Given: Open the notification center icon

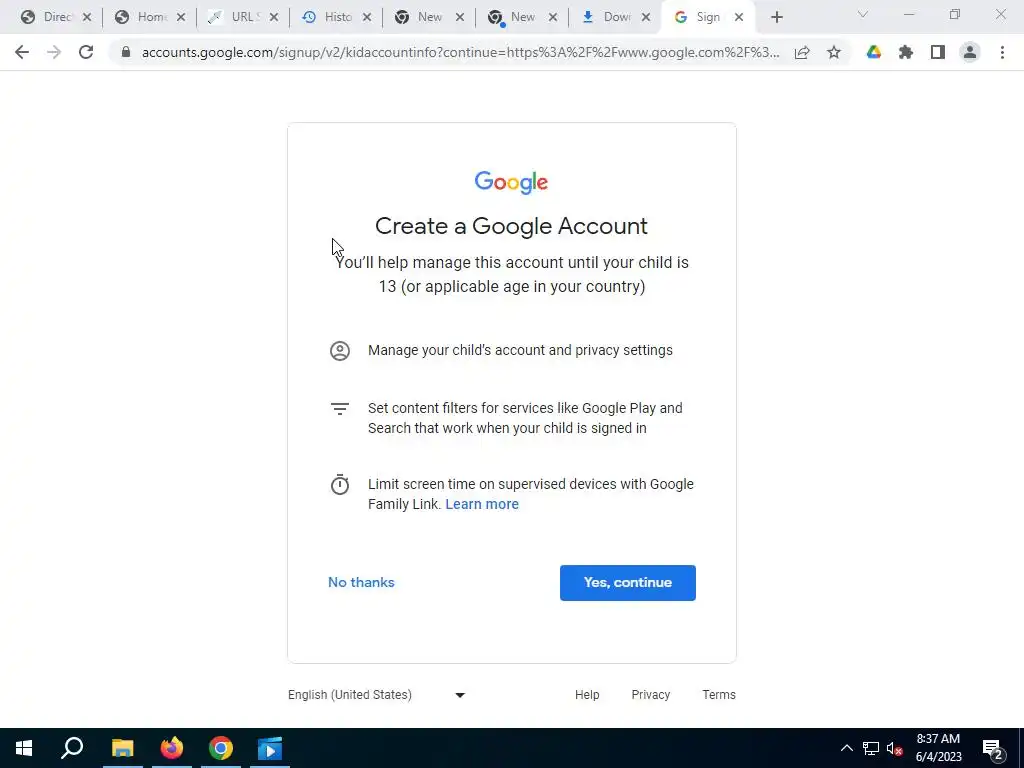Looking at the screenshot, I should (993, 748).
